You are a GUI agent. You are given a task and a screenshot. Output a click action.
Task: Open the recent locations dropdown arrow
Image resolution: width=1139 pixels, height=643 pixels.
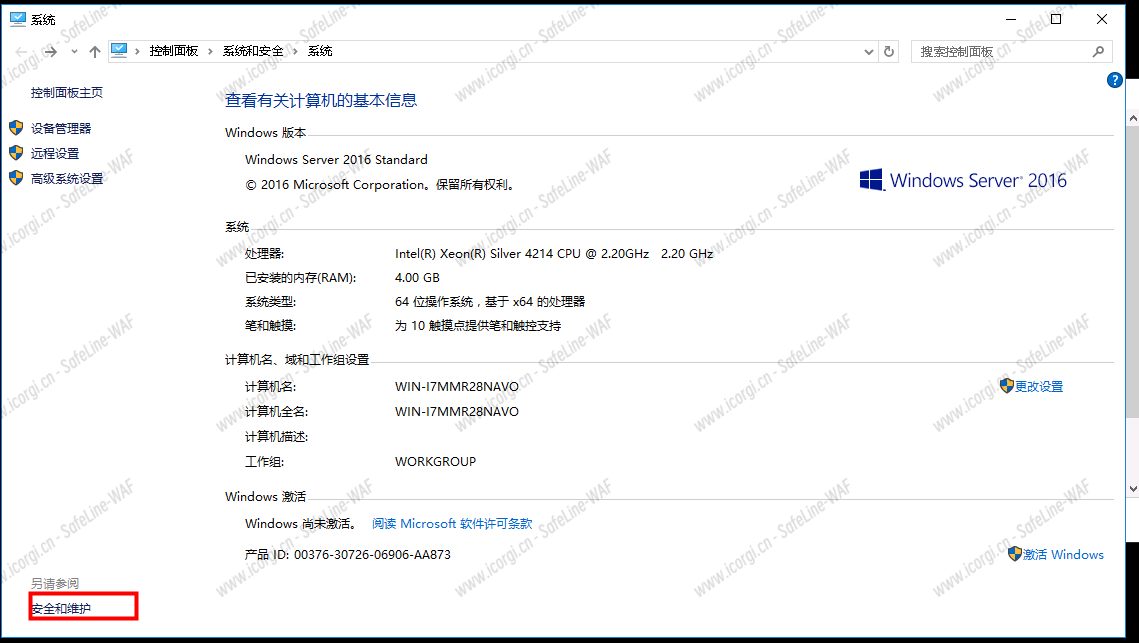[x=74, y=52]
